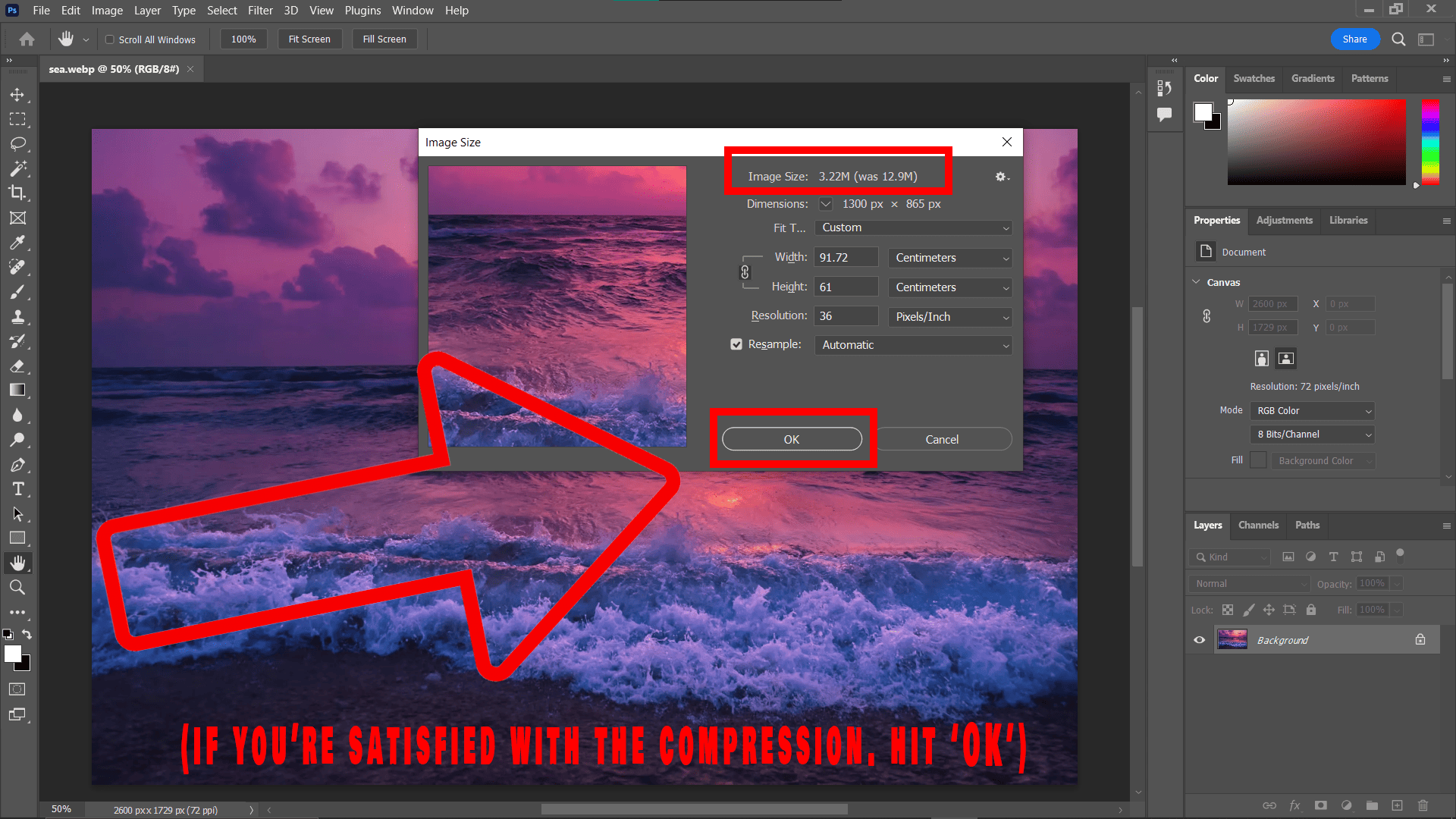Collapse the Canvas section in Properties
The height and width of the screenshot is (819, 1456).
(1196, 281)
